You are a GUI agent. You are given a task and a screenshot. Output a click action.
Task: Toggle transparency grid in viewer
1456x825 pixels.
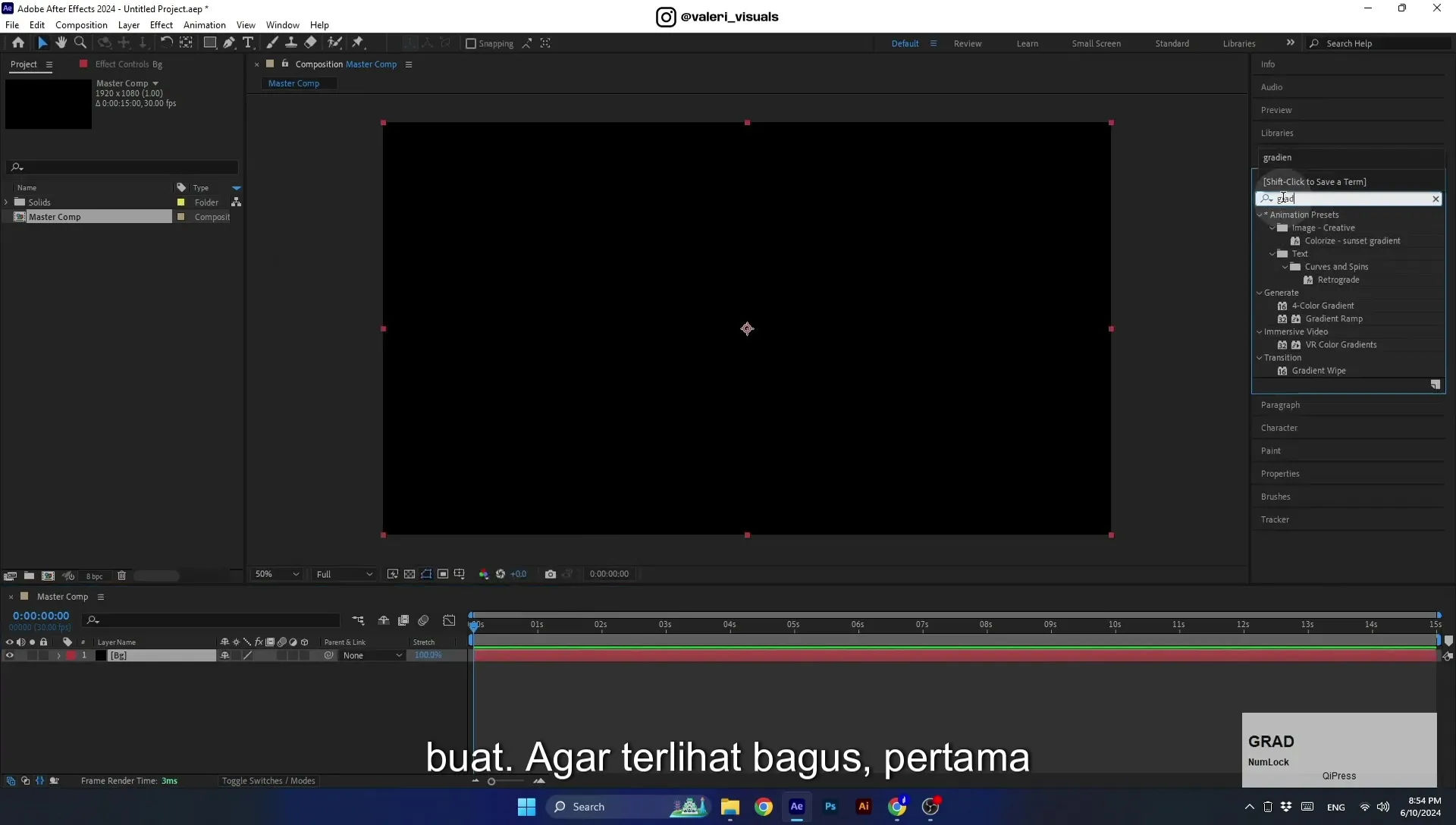(409, 574)
